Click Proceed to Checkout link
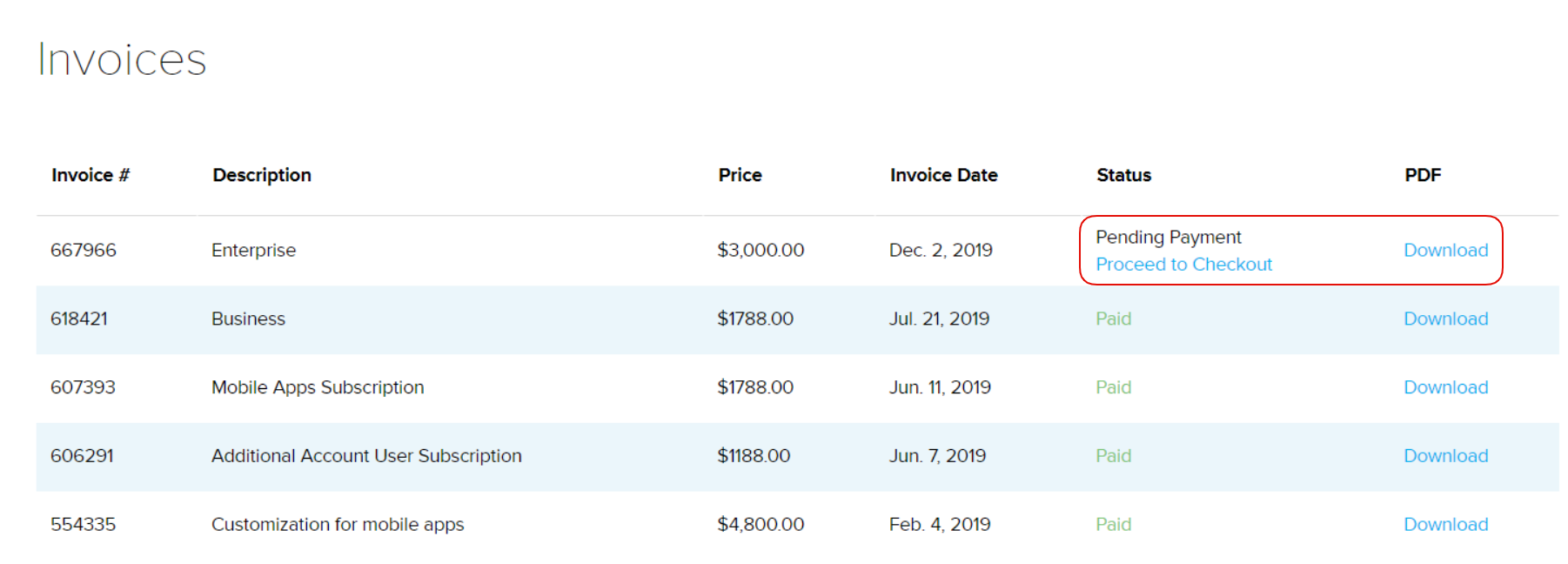The width and height of the screenshot is (1568, 564). point(1183,265)
